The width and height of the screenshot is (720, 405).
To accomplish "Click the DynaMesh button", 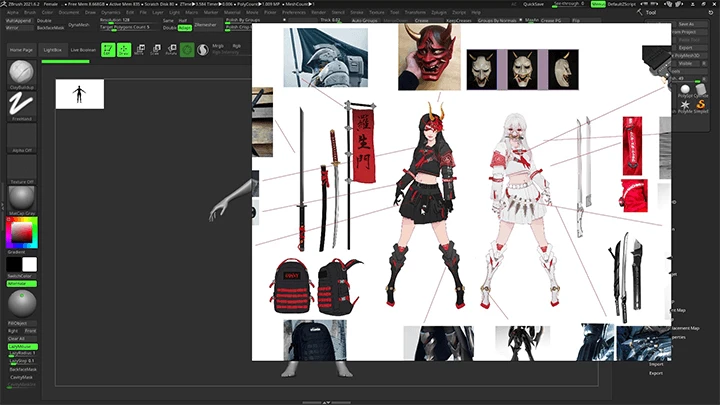I will tap(79, 25).
